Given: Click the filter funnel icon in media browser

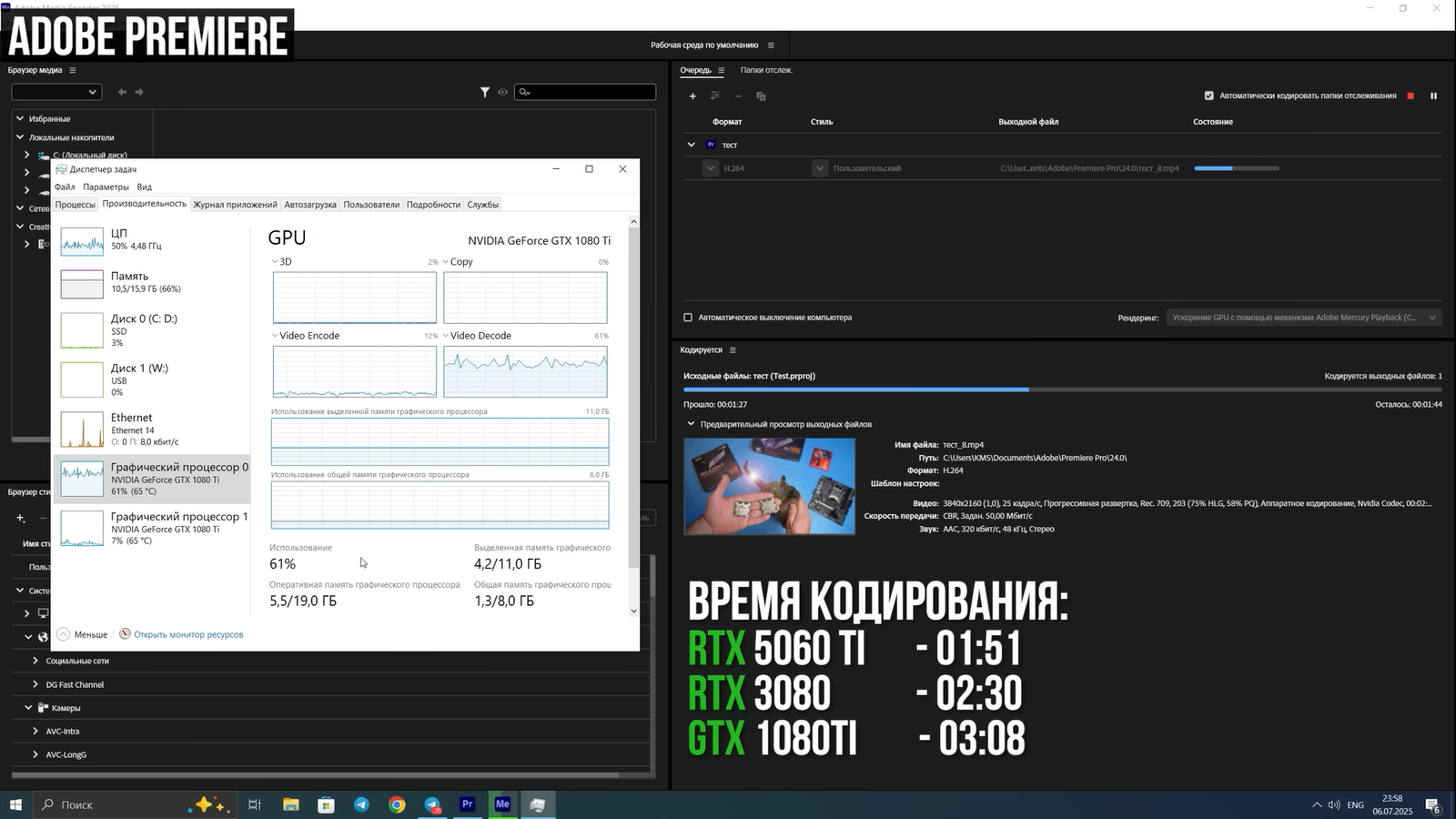Looking at the screenshot, I should [485, 92].
